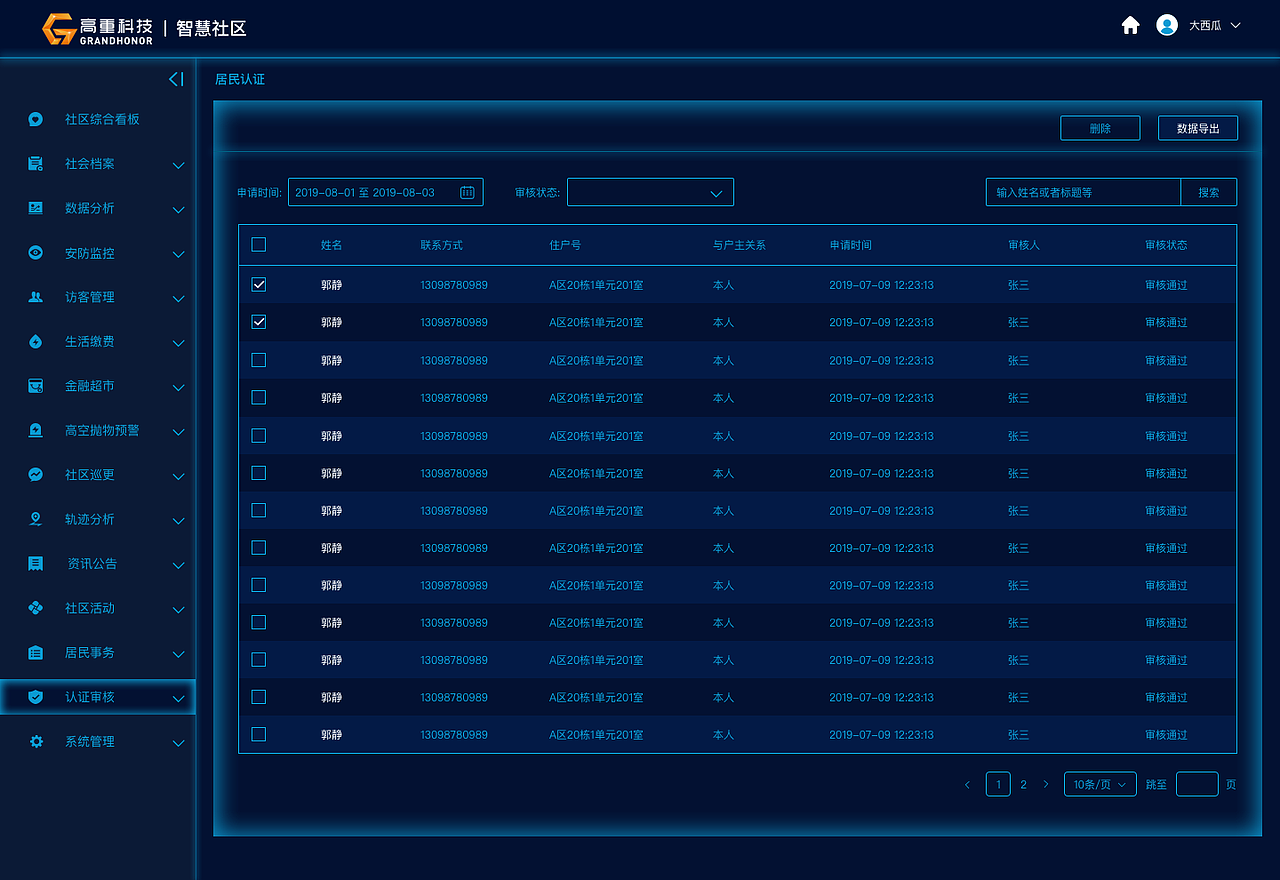Go to previous page arrow
This screenshot has height=880, width=1280.
(x=967, y=785)
